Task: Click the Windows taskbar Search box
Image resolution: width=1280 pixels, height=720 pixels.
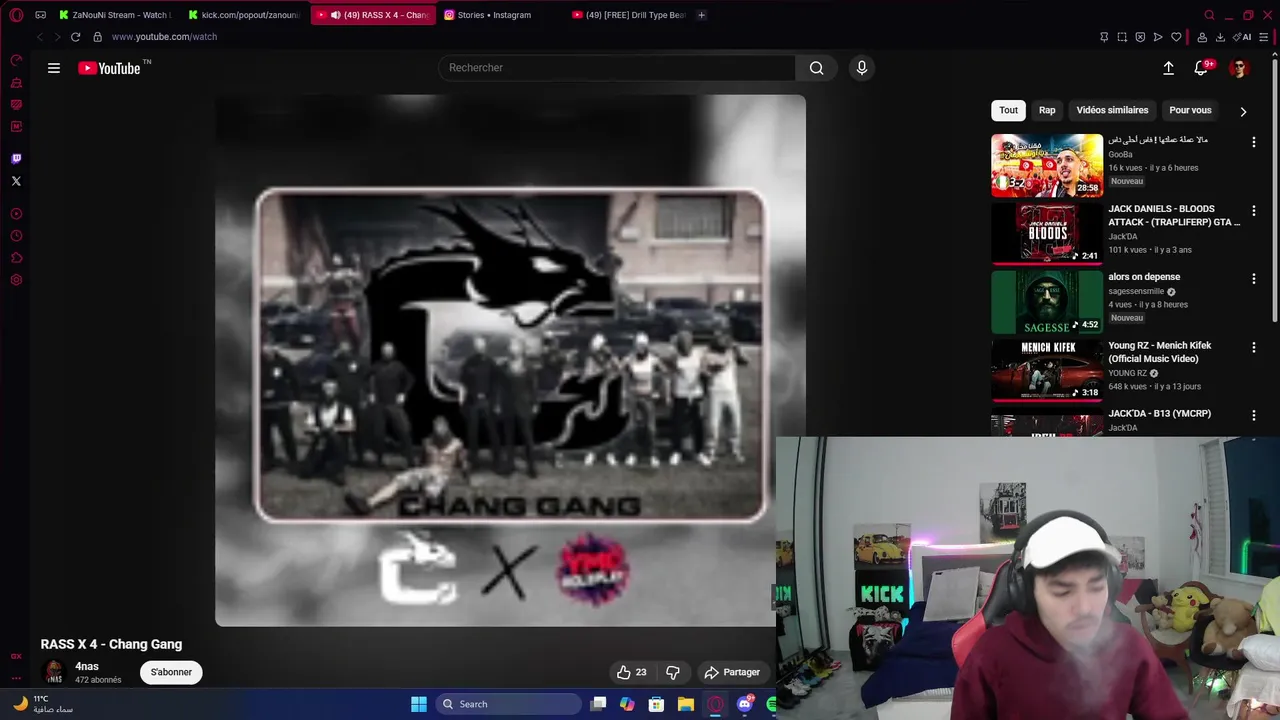Action: click(507, 704)
